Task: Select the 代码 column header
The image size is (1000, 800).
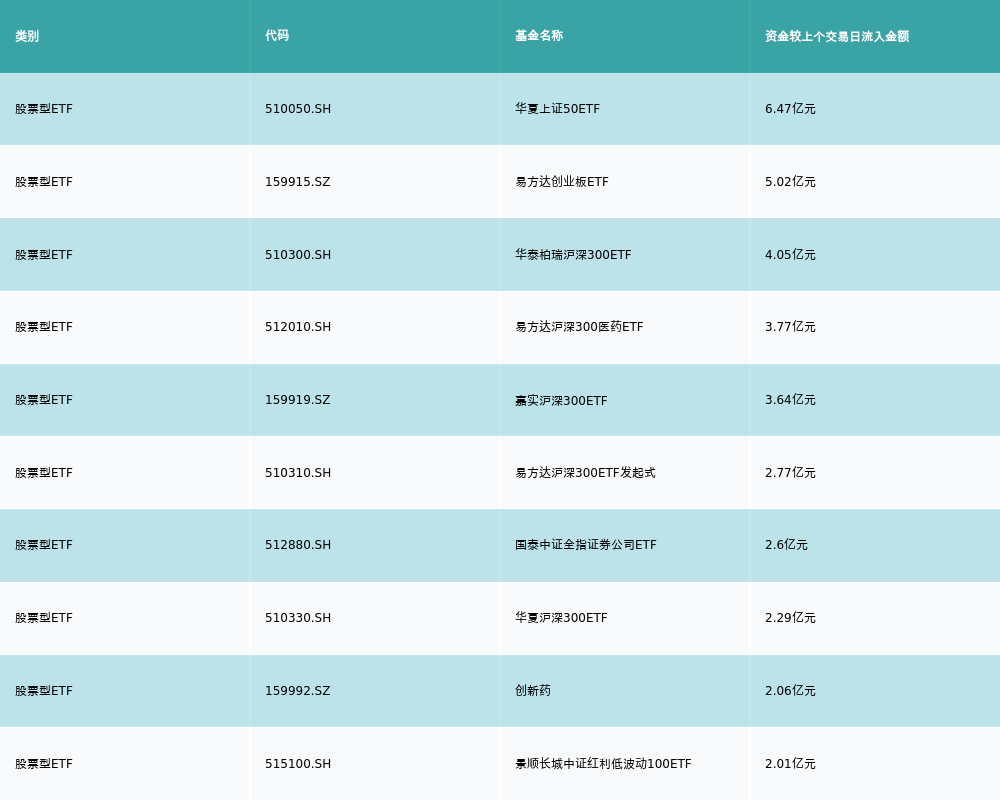Action: (277, 36)
